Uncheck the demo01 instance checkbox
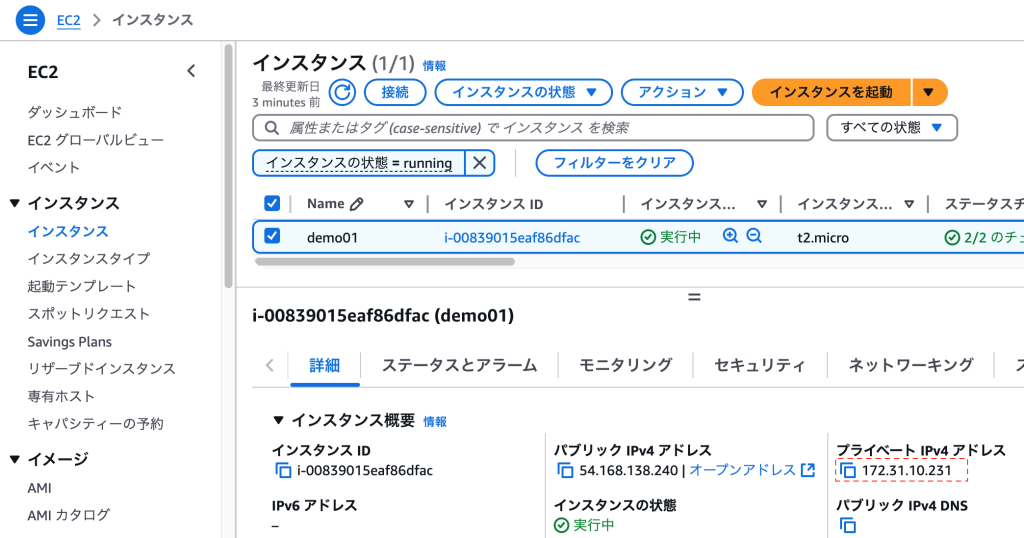Image resolution: width=1024 pixels, height=538 pixels. pos(272,236)
